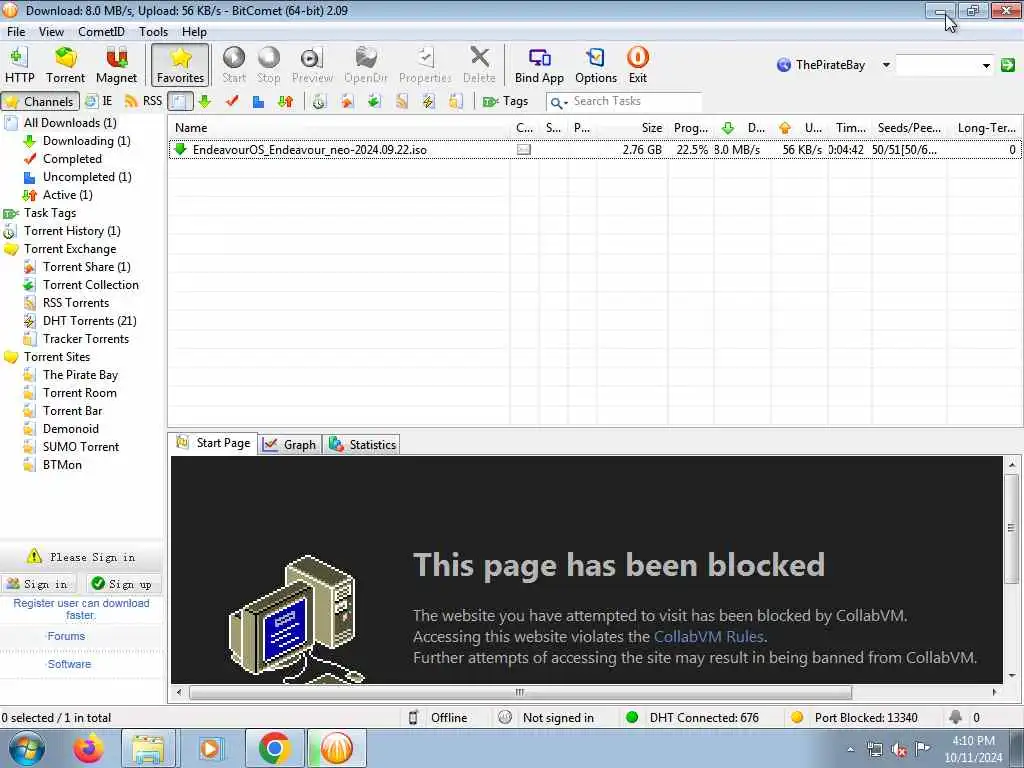
Task: Add a Magnet link from toolbar
Action: pyautogui.click(x=116, y=65)
